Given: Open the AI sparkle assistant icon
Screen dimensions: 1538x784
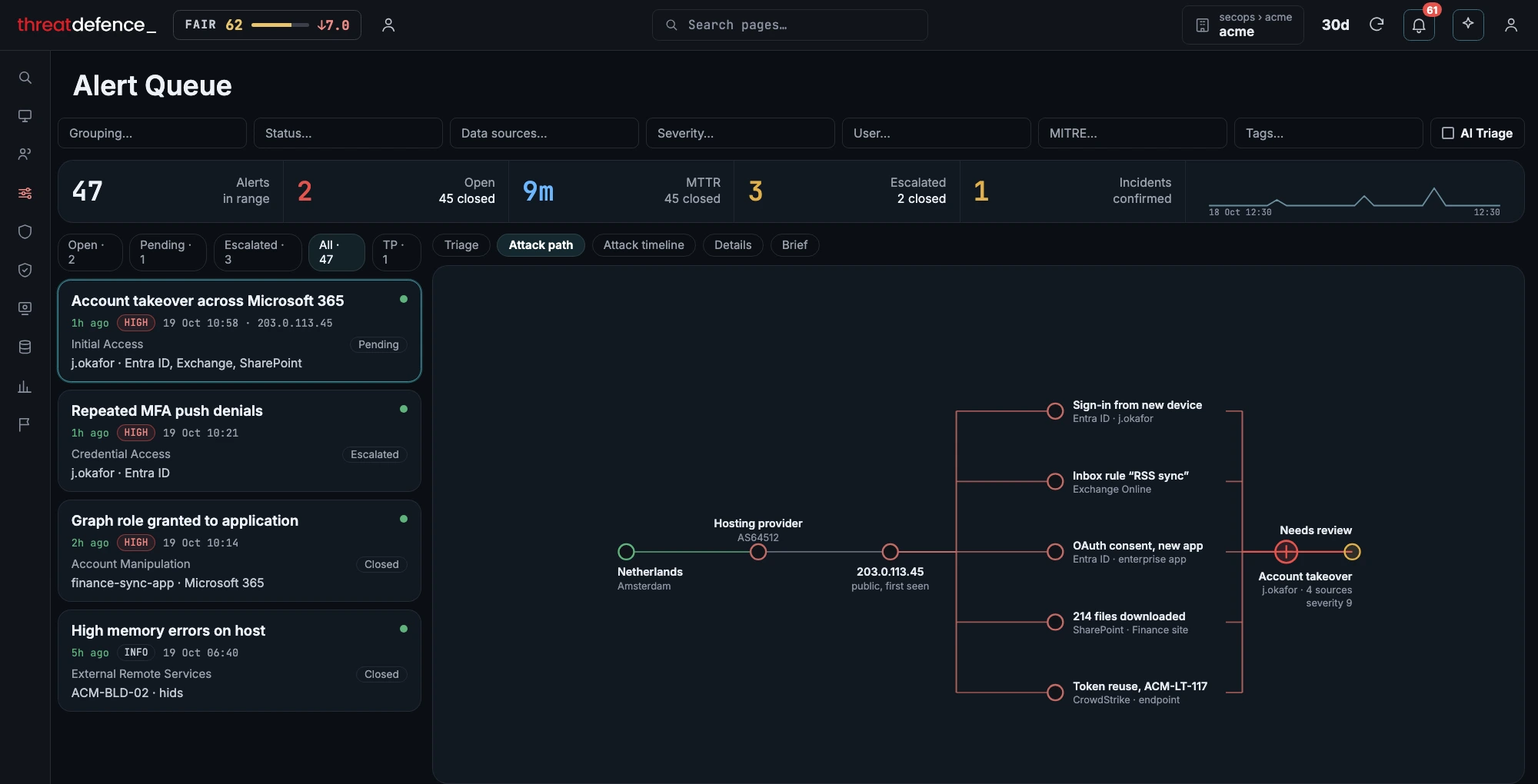Looking at the screenshot, I should (x=1468, y=25).
